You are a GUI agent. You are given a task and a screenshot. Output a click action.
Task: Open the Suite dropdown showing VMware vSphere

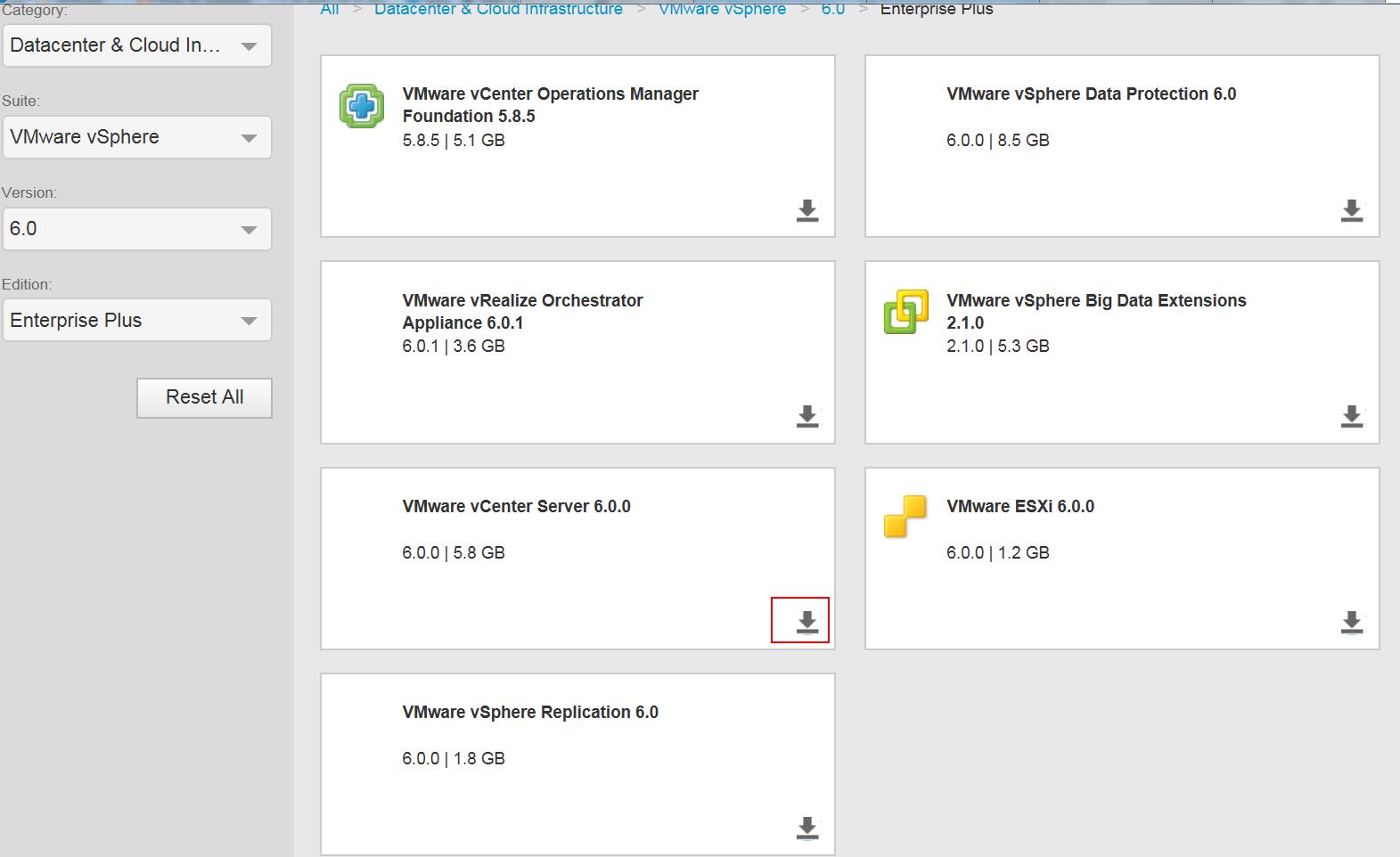click(137, 137)
